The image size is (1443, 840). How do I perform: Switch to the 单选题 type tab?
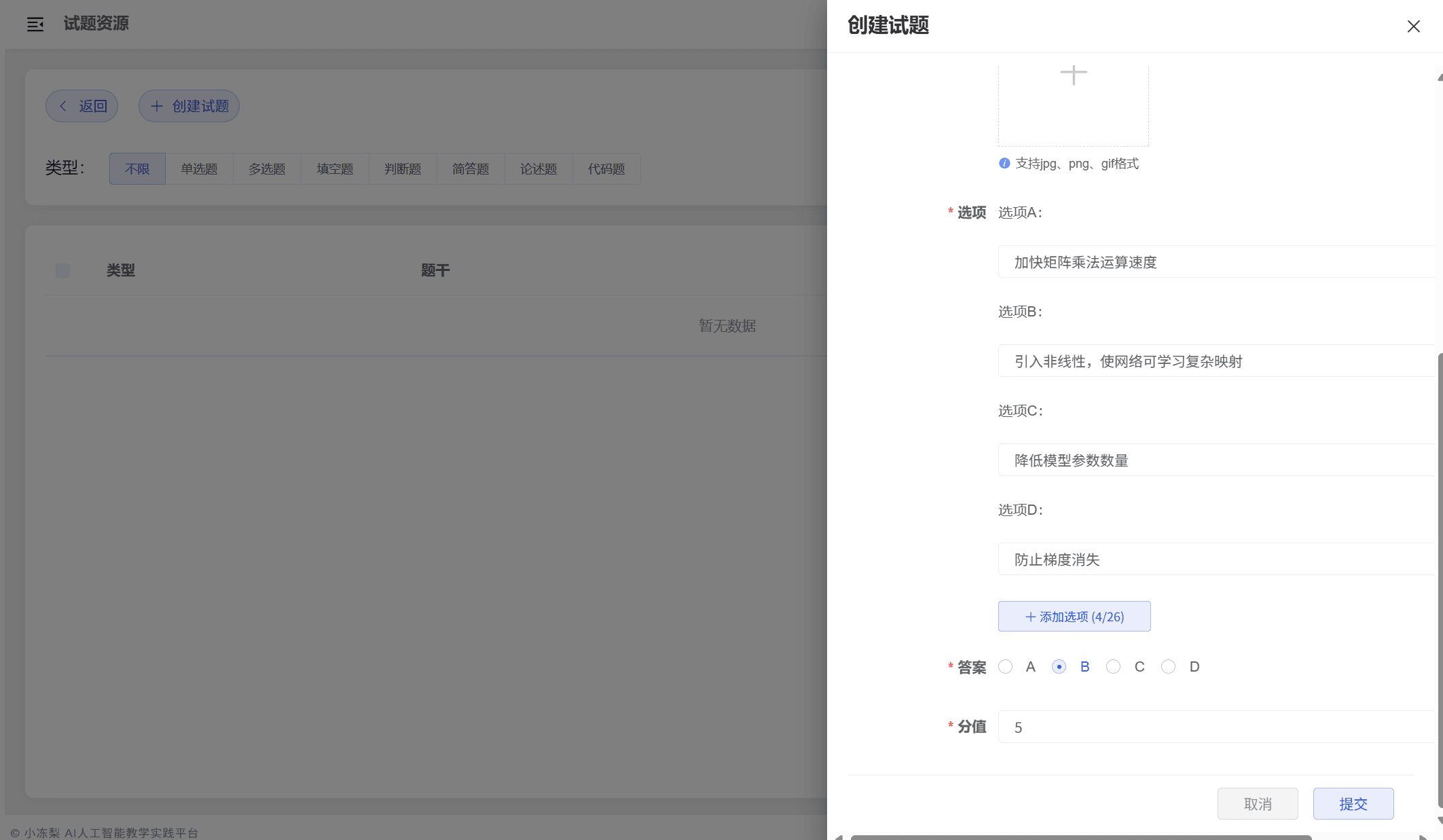pos(199,169)
